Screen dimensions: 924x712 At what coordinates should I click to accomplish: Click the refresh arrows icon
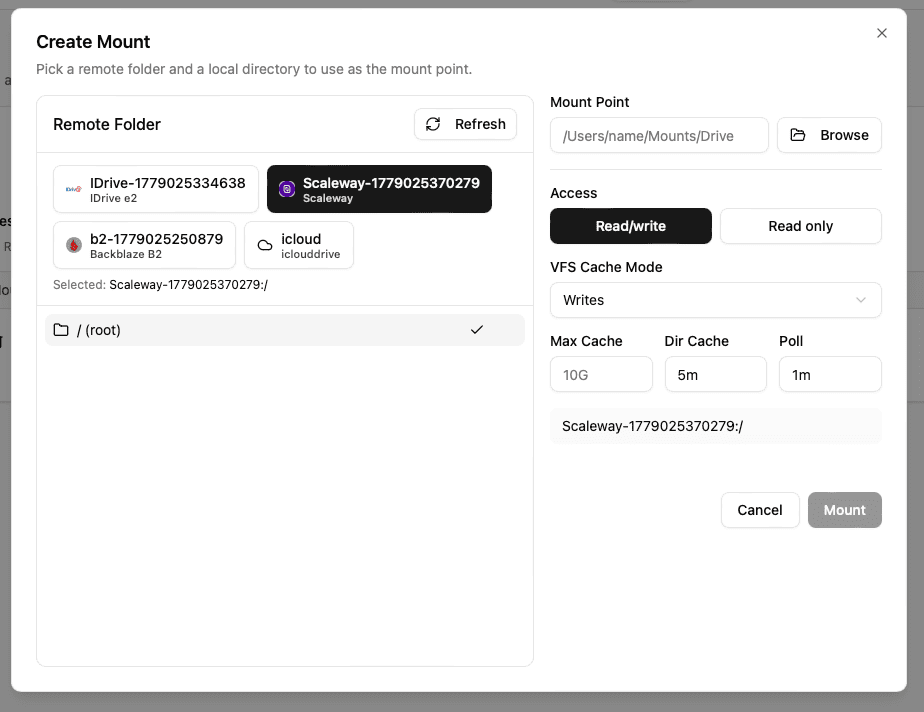click(433, 124)
